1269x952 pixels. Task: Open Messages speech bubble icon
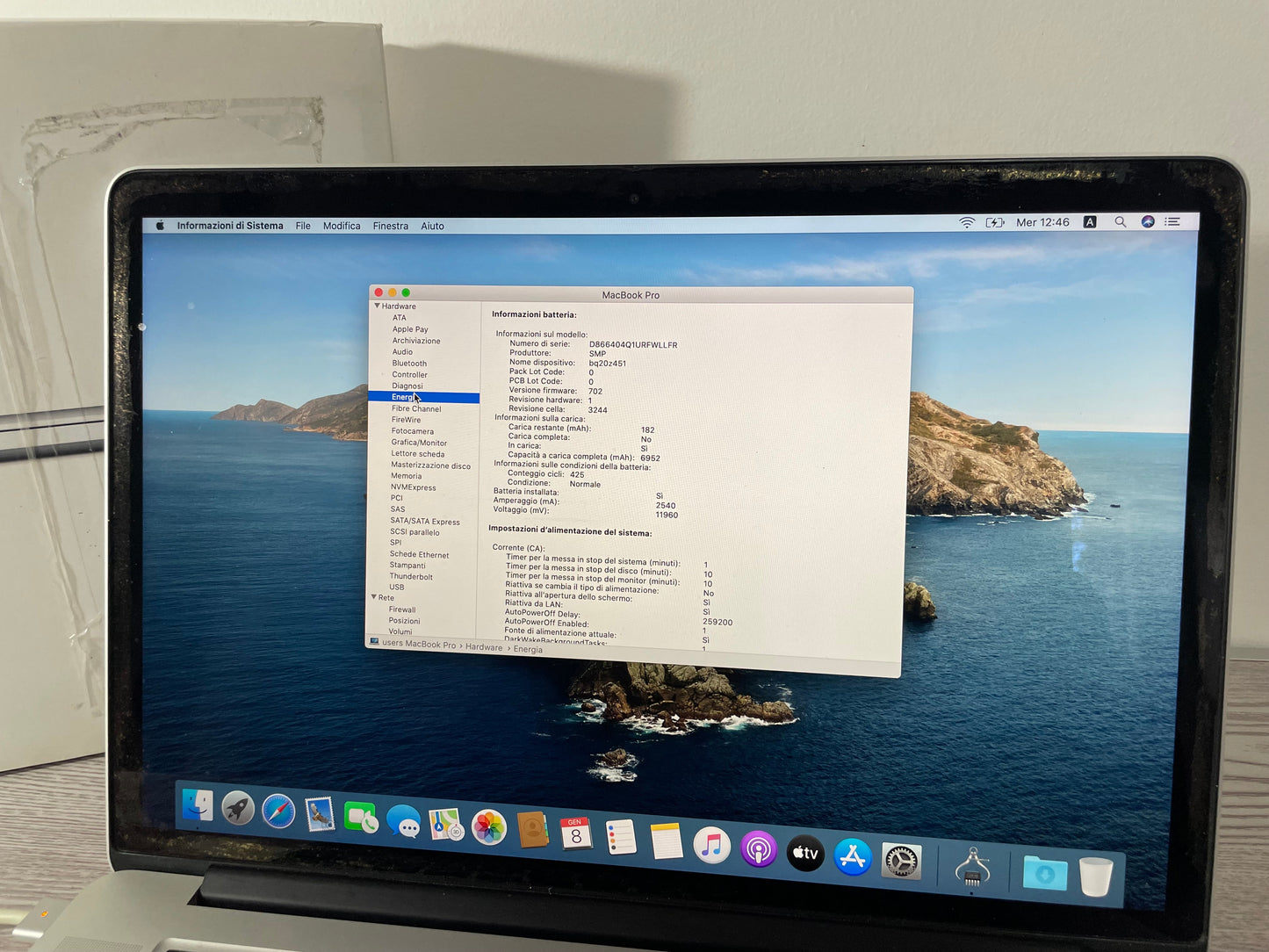pos(403,822)
